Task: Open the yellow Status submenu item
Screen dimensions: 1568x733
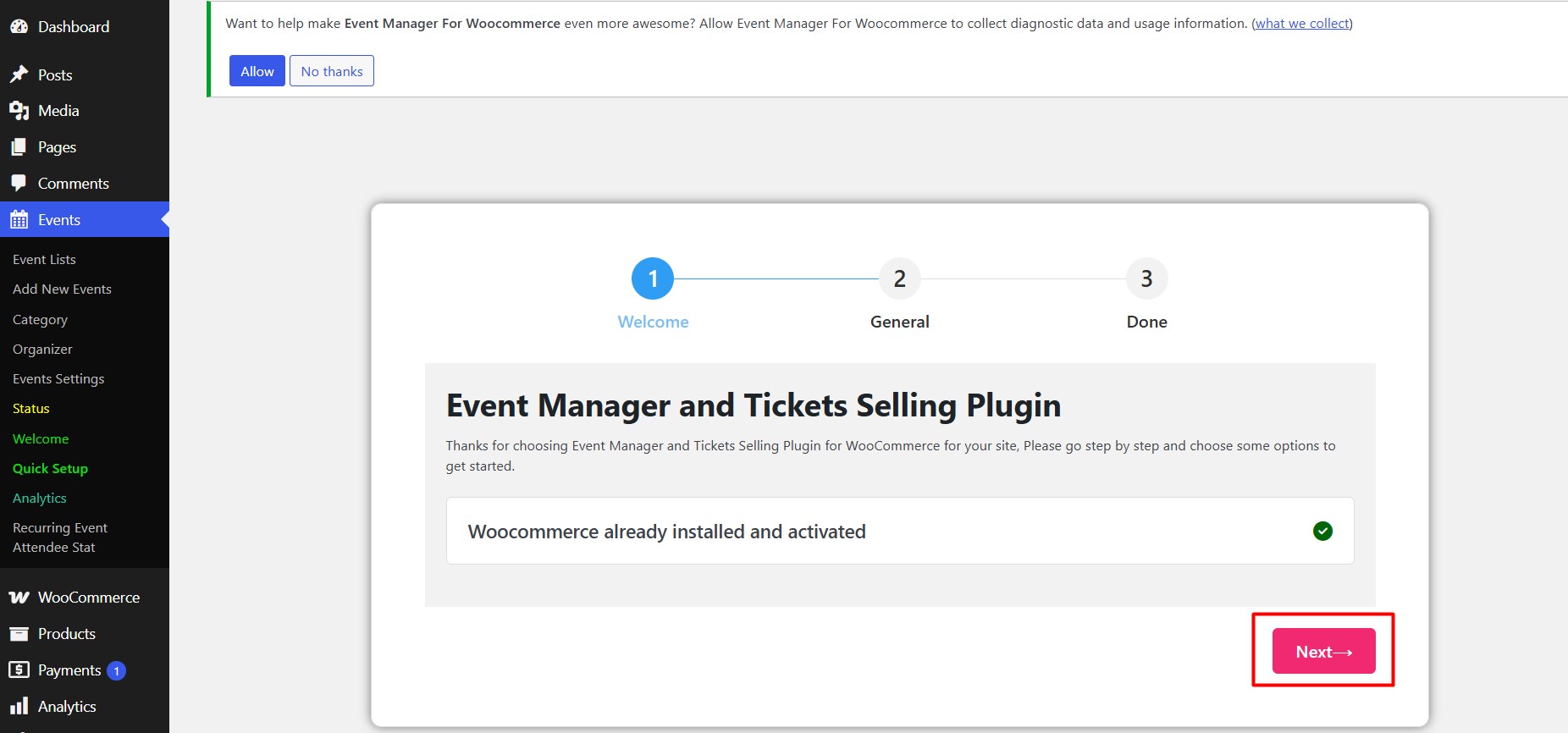Action: (x=31, y=408)
